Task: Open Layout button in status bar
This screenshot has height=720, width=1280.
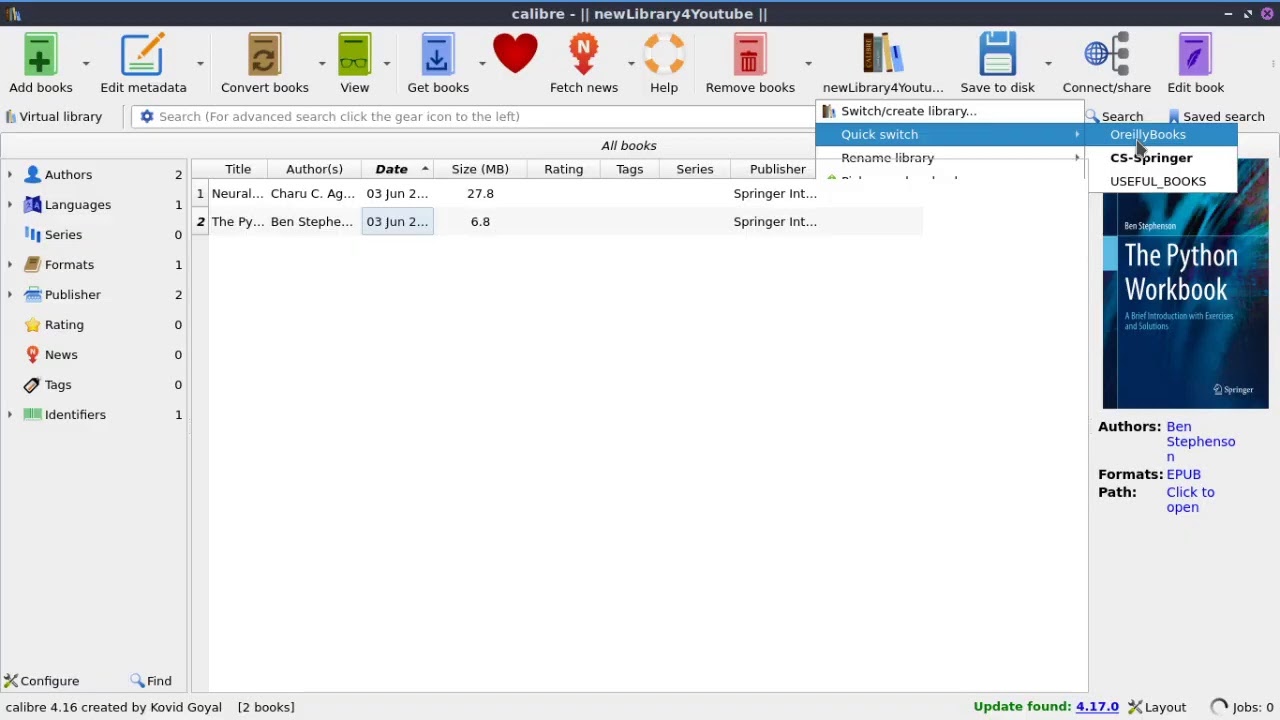Action: click(1156, 707)
